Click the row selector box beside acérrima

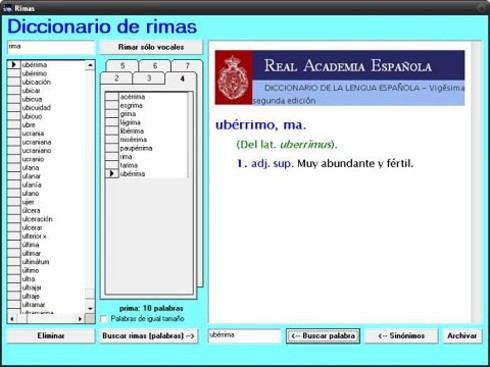(112, 97)
